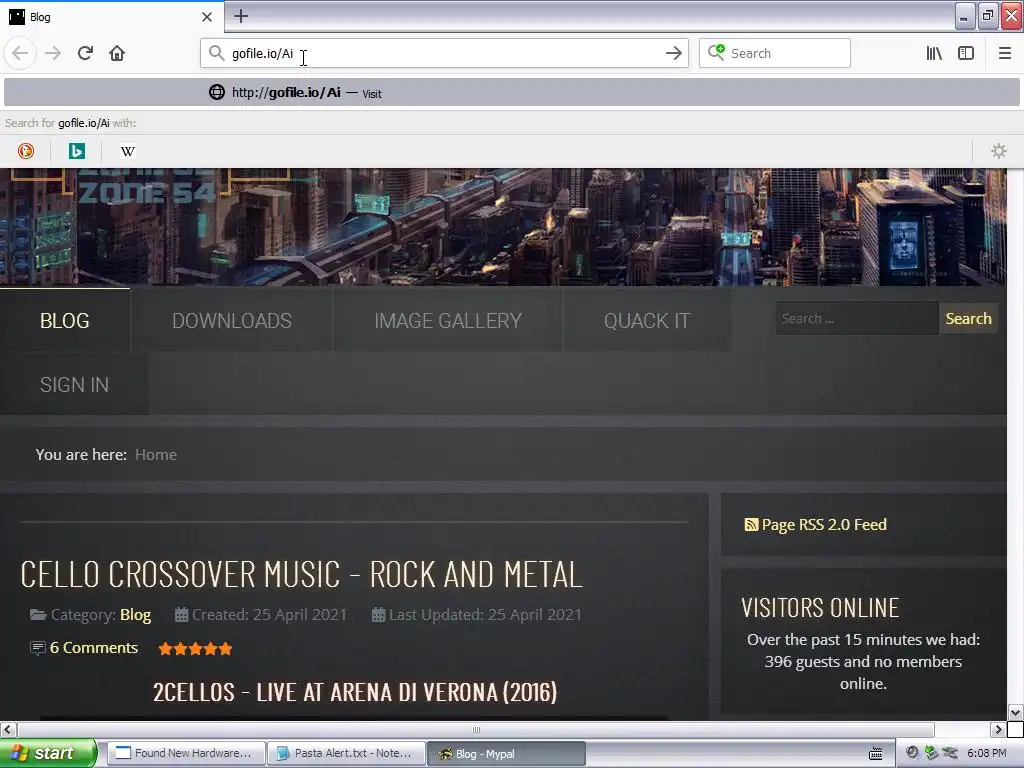Click the horizontal scrollbar right arrow
The image size is (1024, 768).
tap(998, 729)
